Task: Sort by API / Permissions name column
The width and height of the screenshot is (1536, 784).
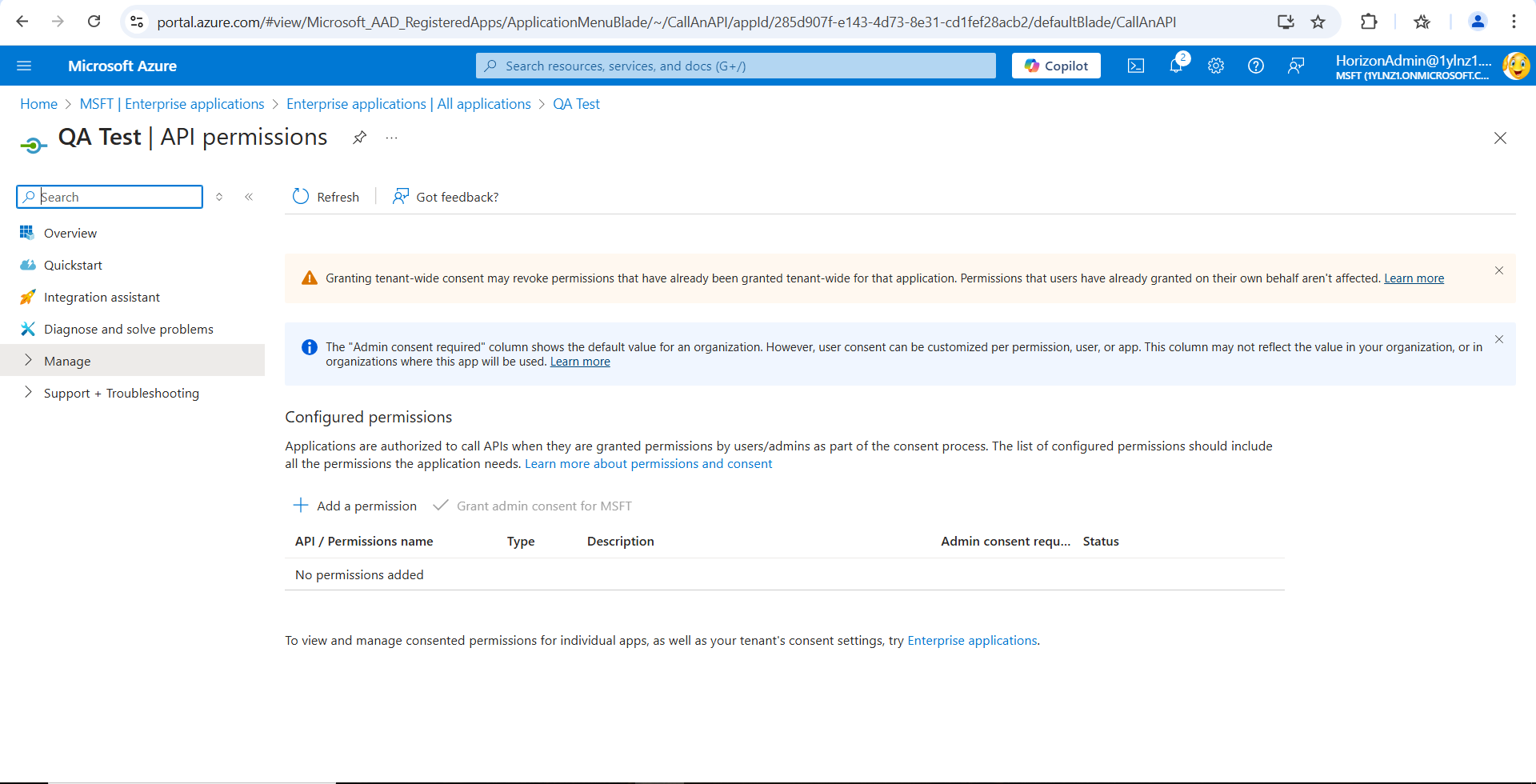Action: click(x=364, y=542)
